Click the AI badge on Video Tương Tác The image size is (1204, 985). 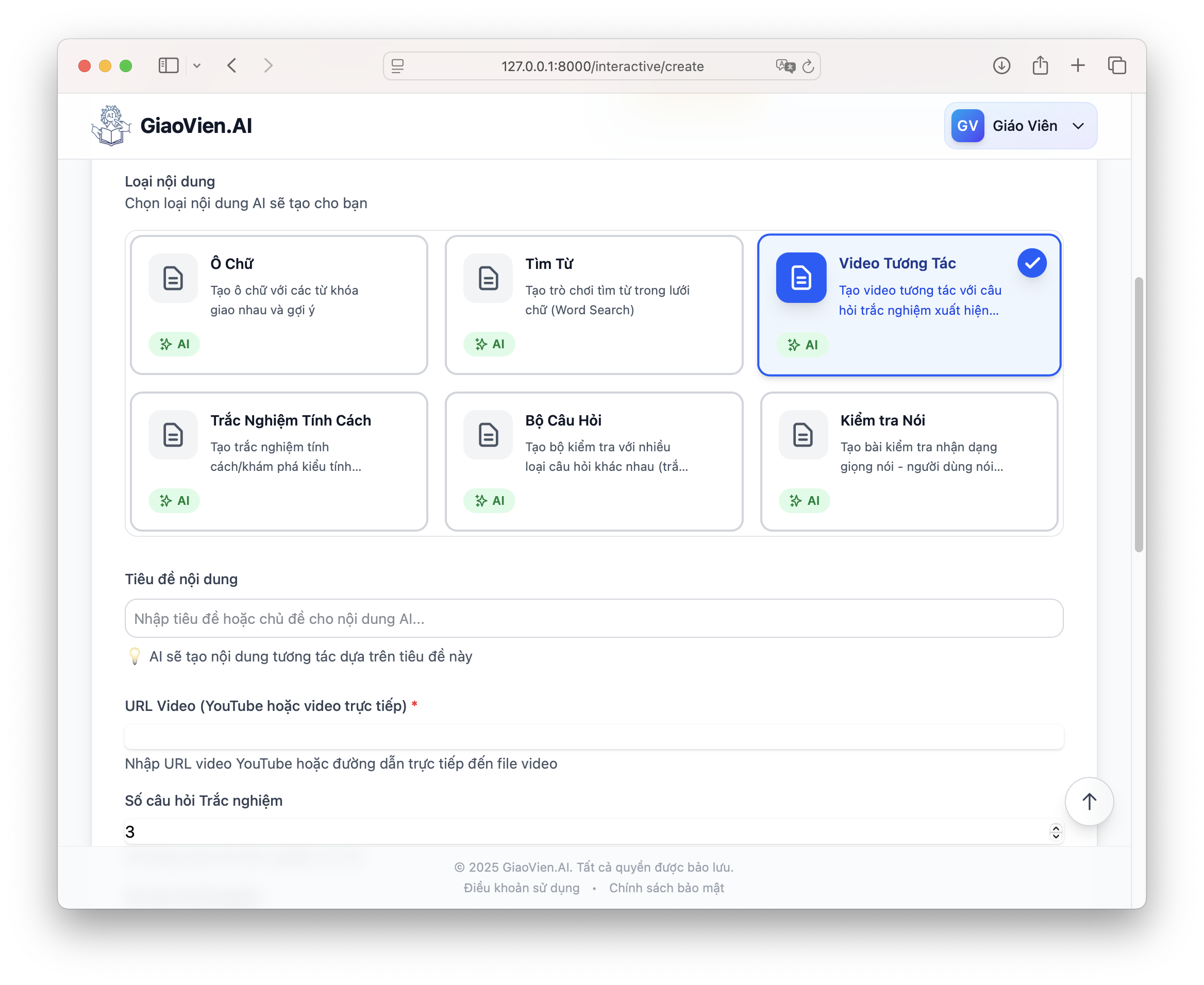[802, 345]
